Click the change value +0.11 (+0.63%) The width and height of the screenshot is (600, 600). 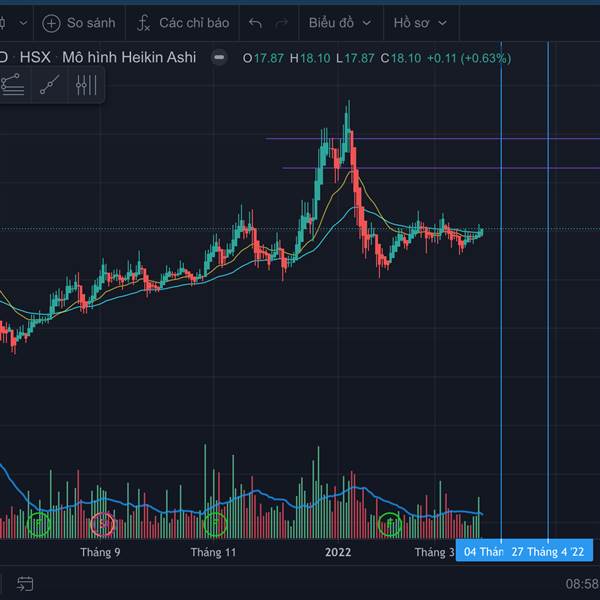469,58
